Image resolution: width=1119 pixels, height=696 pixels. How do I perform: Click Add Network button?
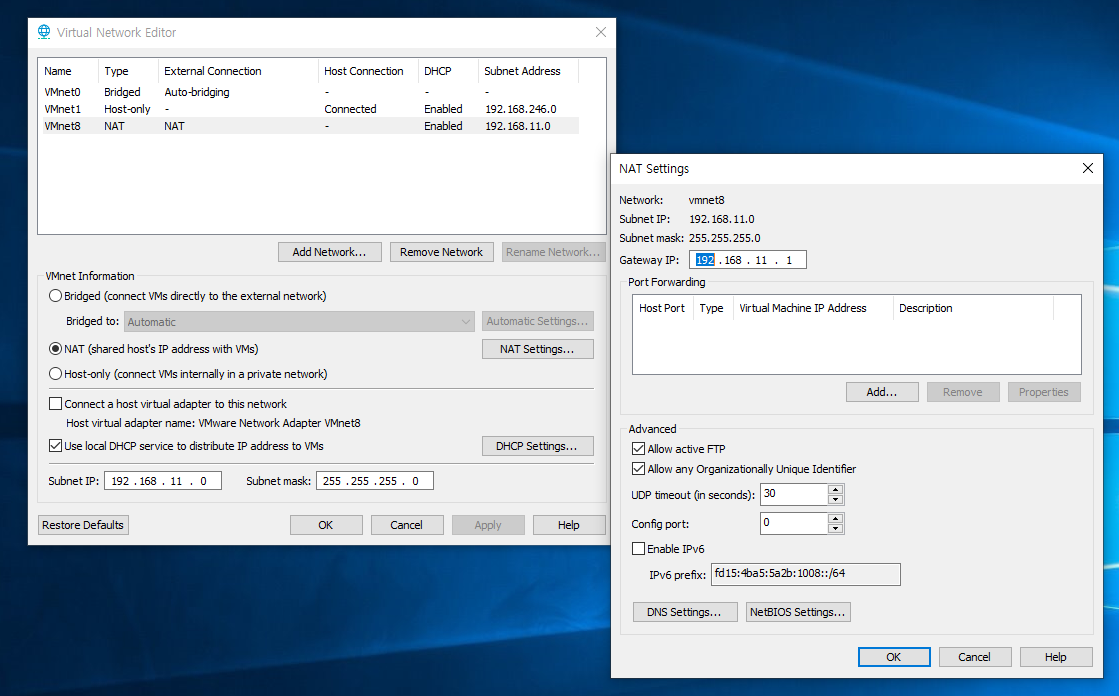point(330,252)
